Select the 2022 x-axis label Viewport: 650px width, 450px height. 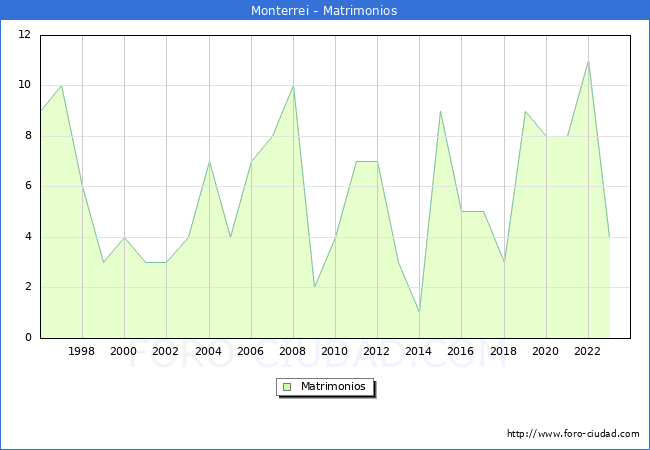tap(588, 352)
